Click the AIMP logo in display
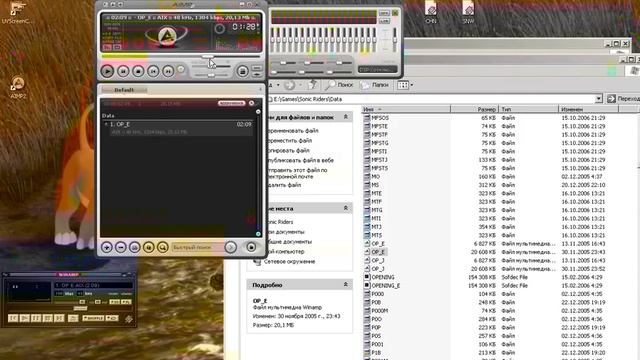The height and width of the screenshot is (360, 640). (x=167, y=36)
